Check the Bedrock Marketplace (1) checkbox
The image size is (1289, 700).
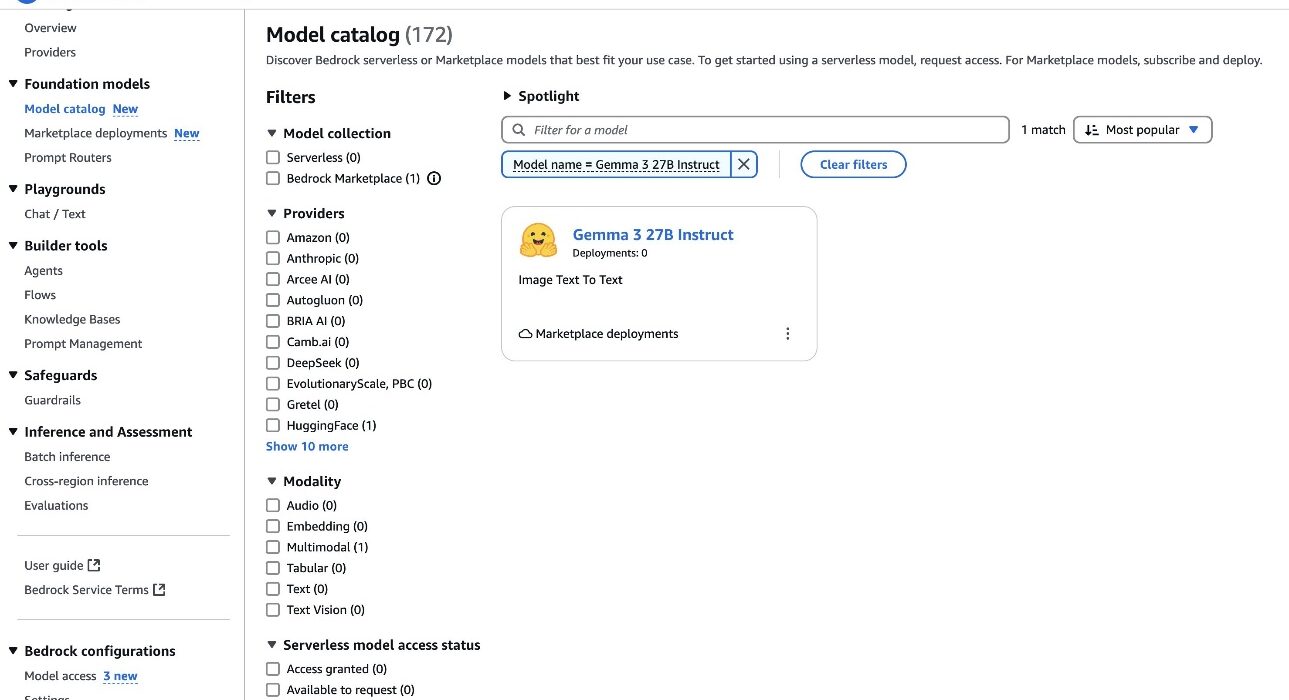[273, 179]
